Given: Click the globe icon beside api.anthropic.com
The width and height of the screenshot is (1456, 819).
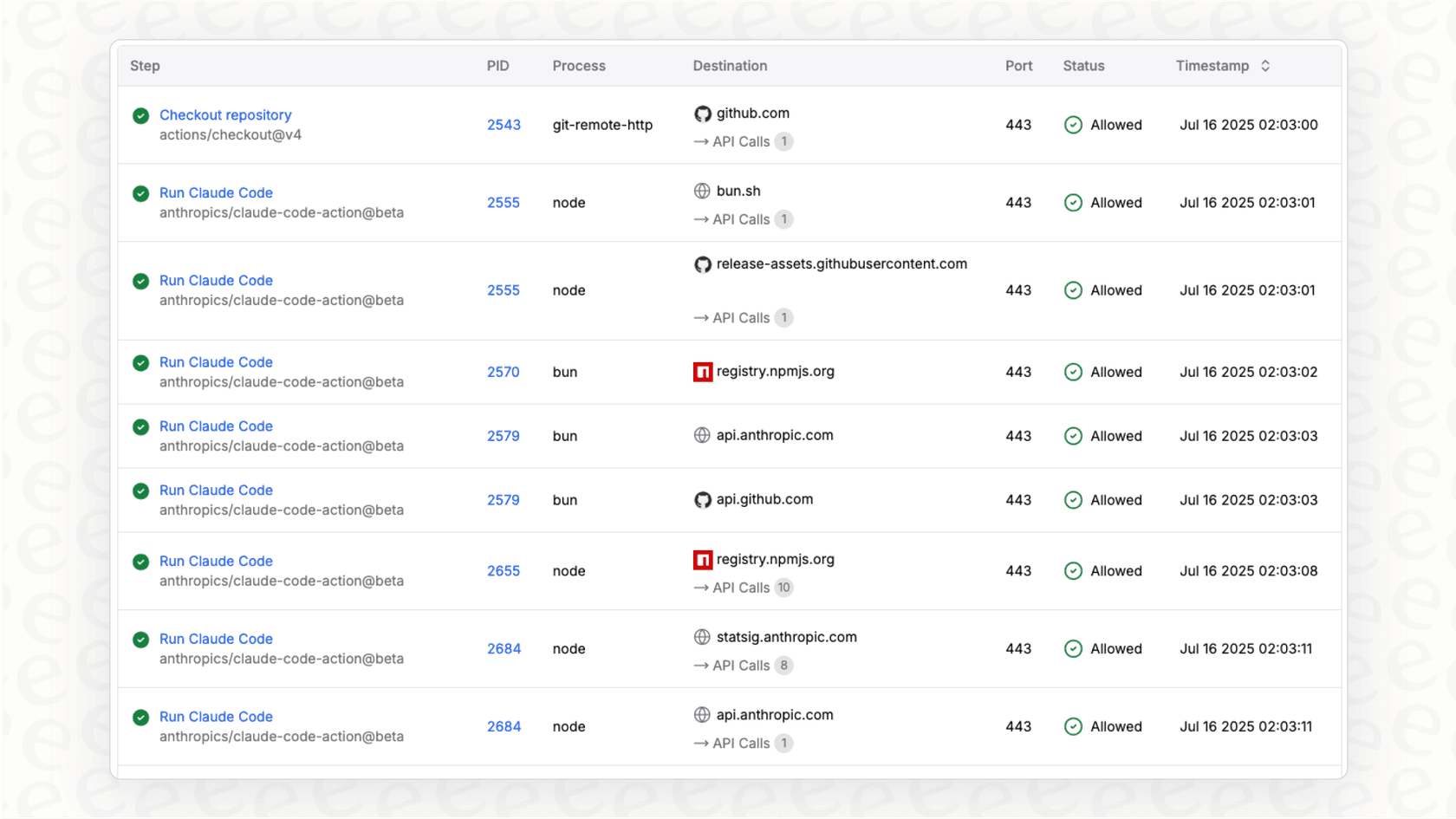Looking at the screenshot, I should click(x=701, y=435).
